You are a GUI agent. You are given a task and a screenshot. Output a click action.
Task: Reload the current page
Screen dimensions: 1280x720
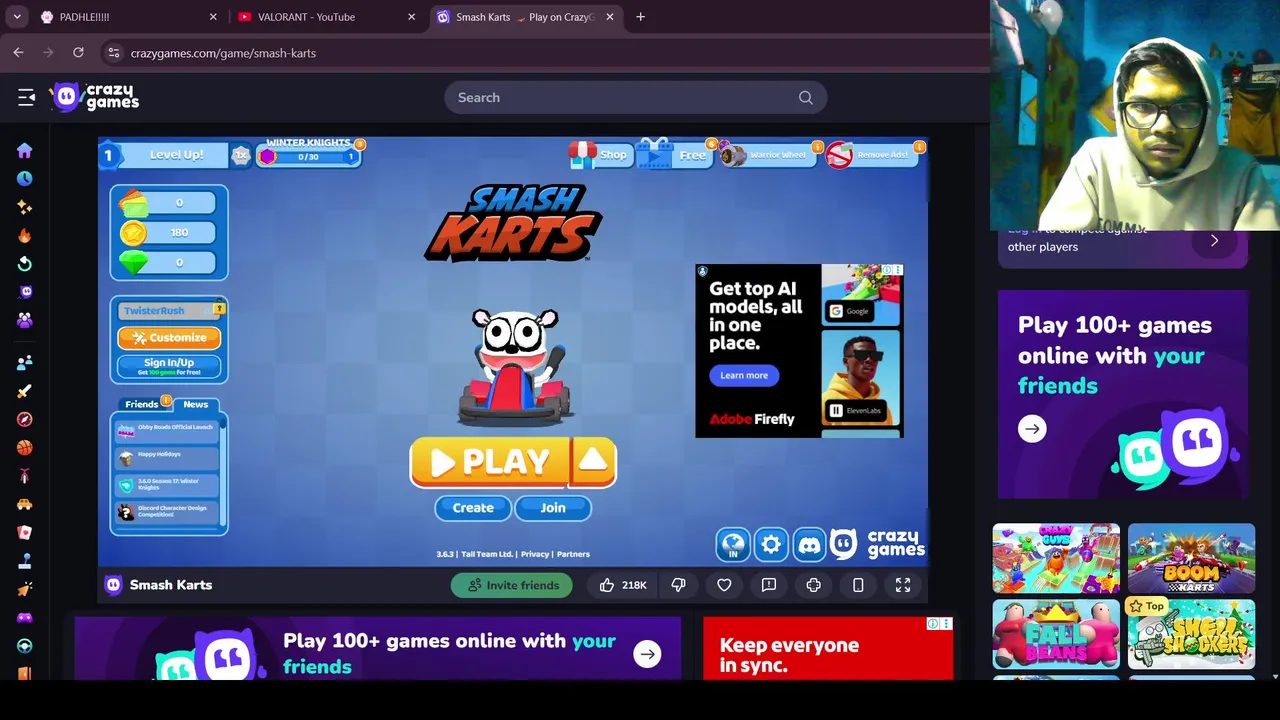[78, 53]
